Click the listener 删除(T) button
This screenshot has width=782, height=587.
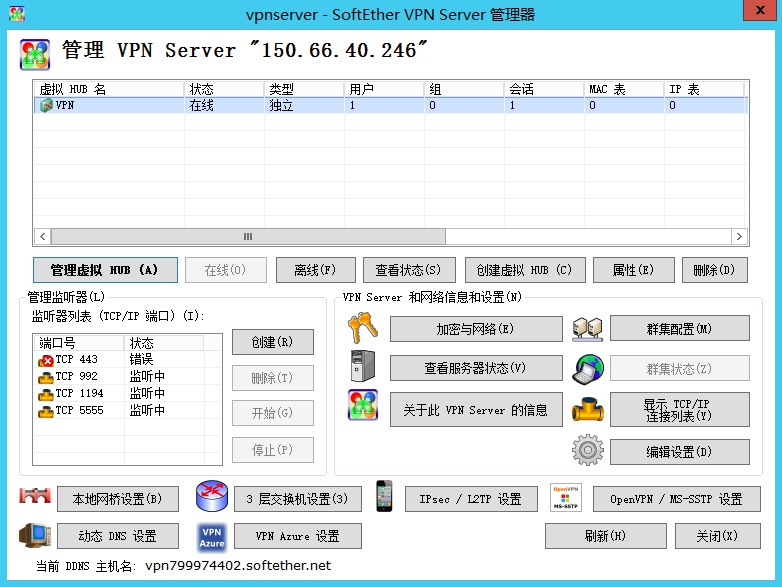tap(273, 378)
